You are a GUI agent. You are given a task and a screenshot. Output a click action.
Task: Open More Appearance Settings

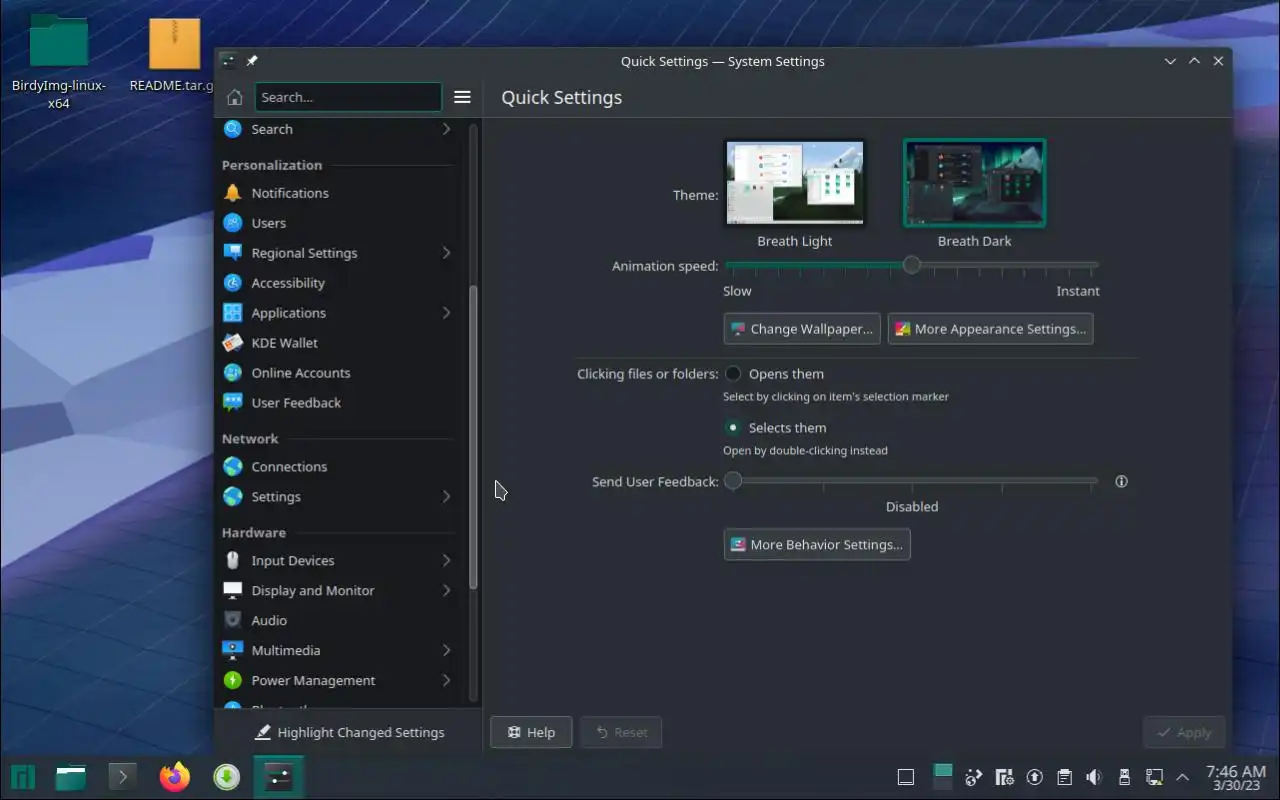point(990,329)
